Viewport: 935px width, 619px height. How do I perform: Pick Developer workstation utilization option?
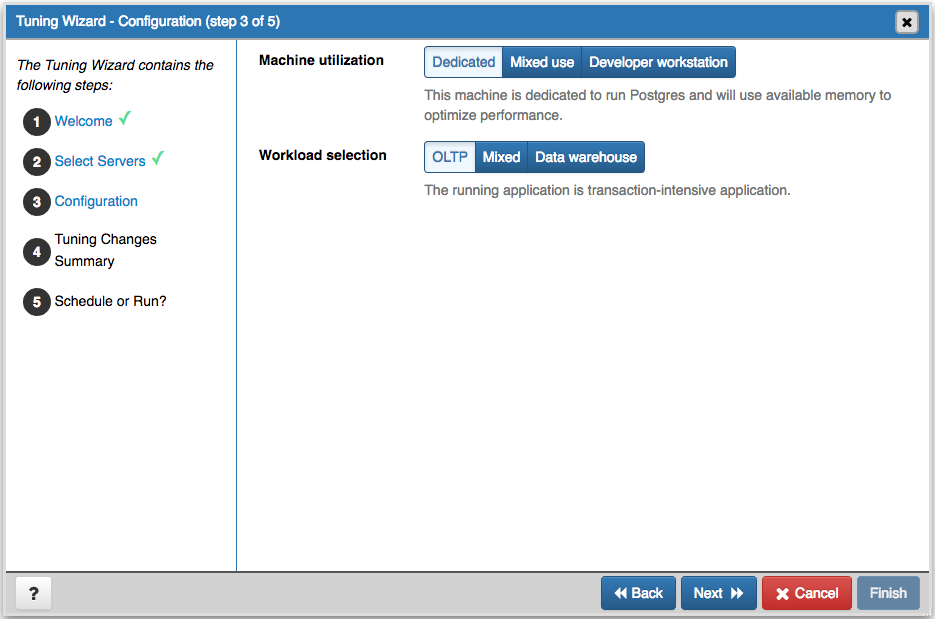[x=658, y=62]
